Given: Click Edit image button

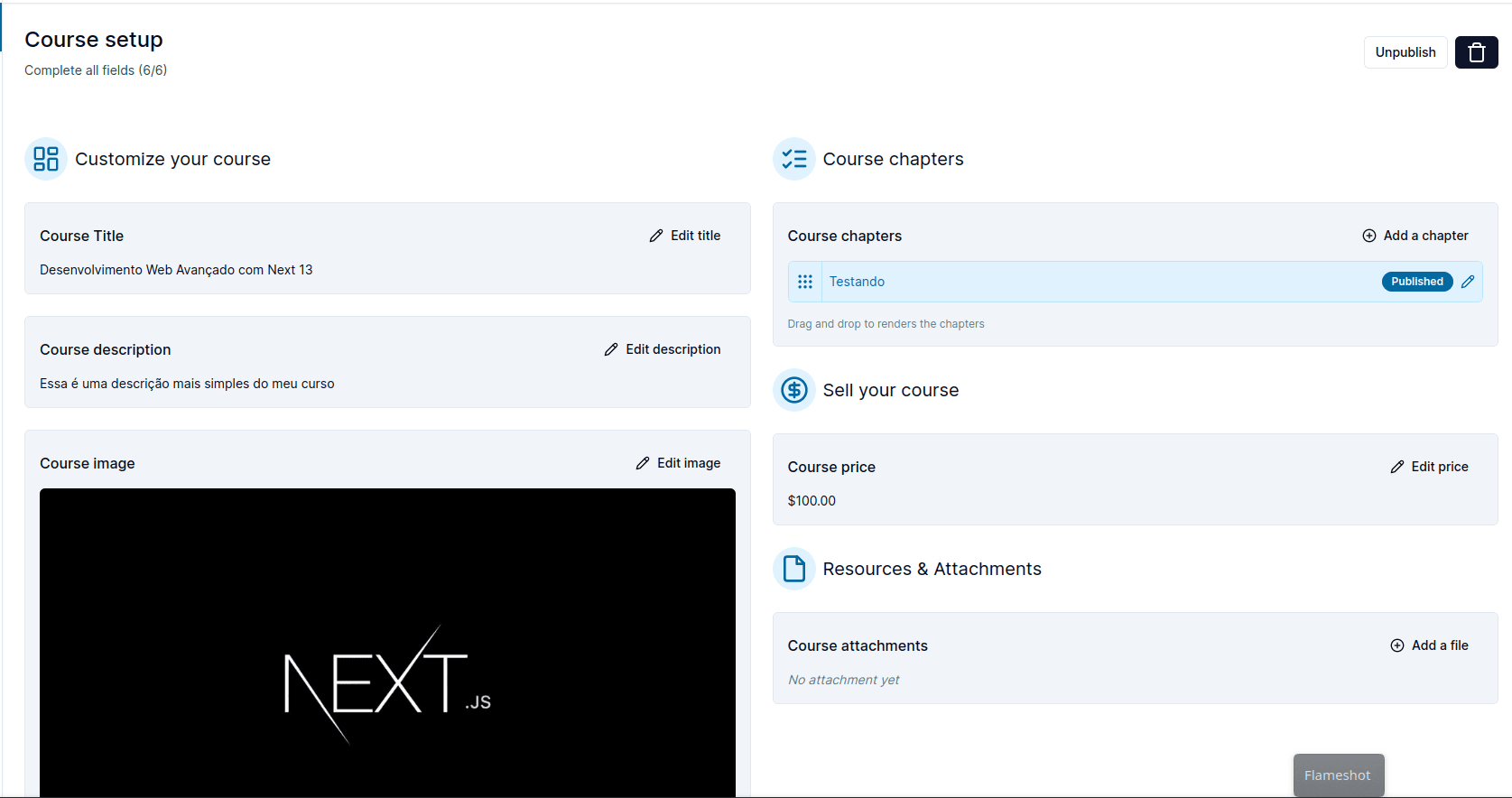Looking at the screenshot, I should coord(678,463).
